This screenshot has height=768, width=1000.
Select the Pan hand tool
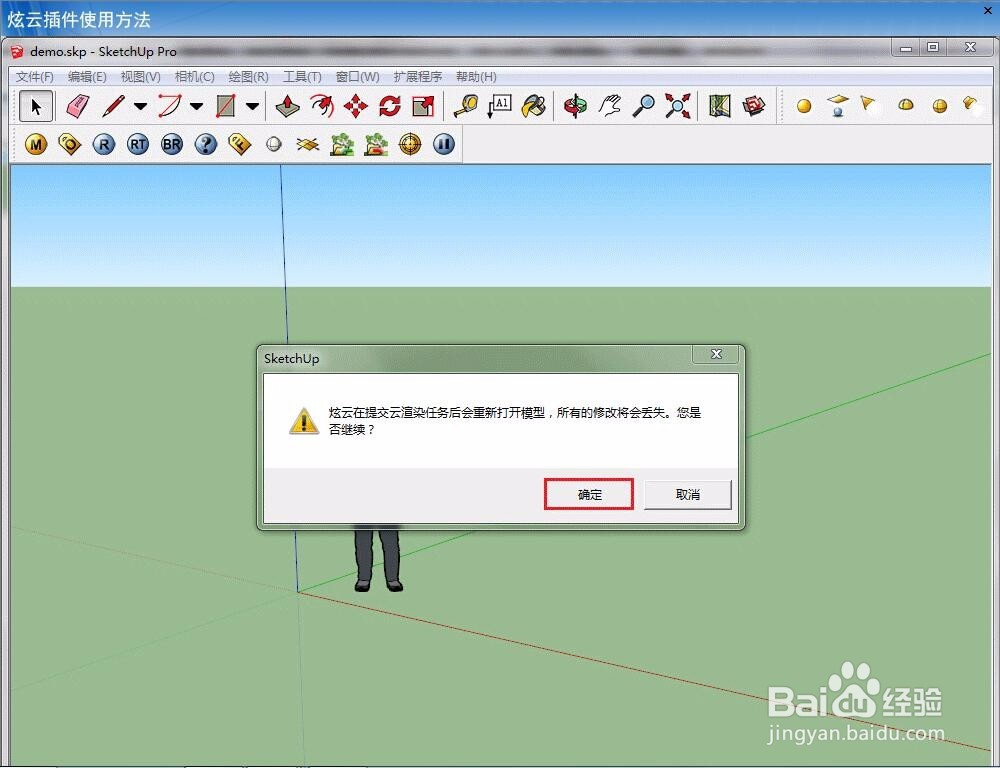click(x=611, y=107)
